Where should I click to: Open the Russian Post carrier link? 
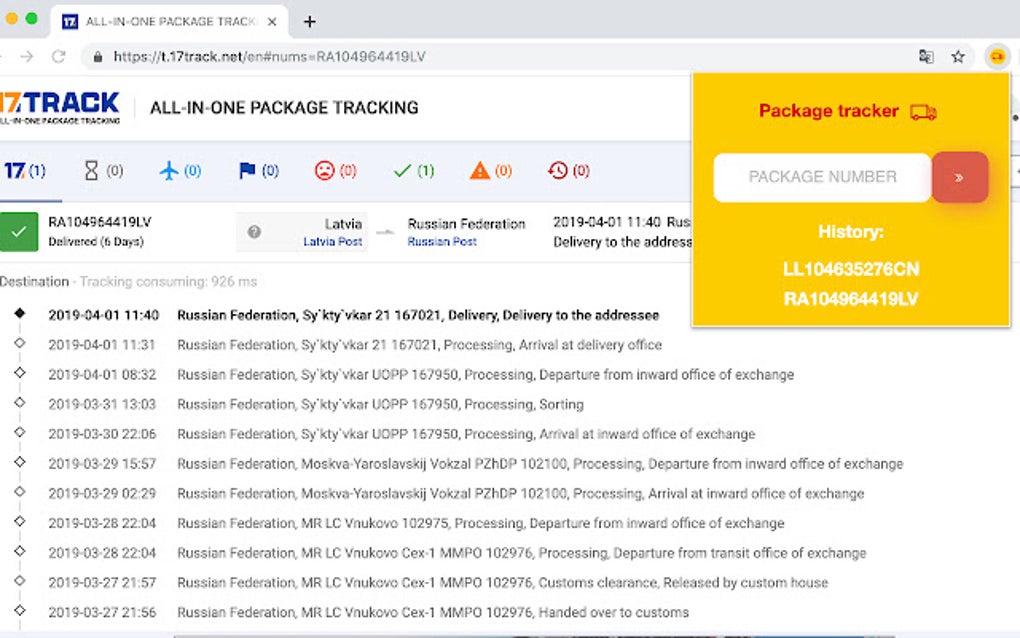(x=442, y=242)
